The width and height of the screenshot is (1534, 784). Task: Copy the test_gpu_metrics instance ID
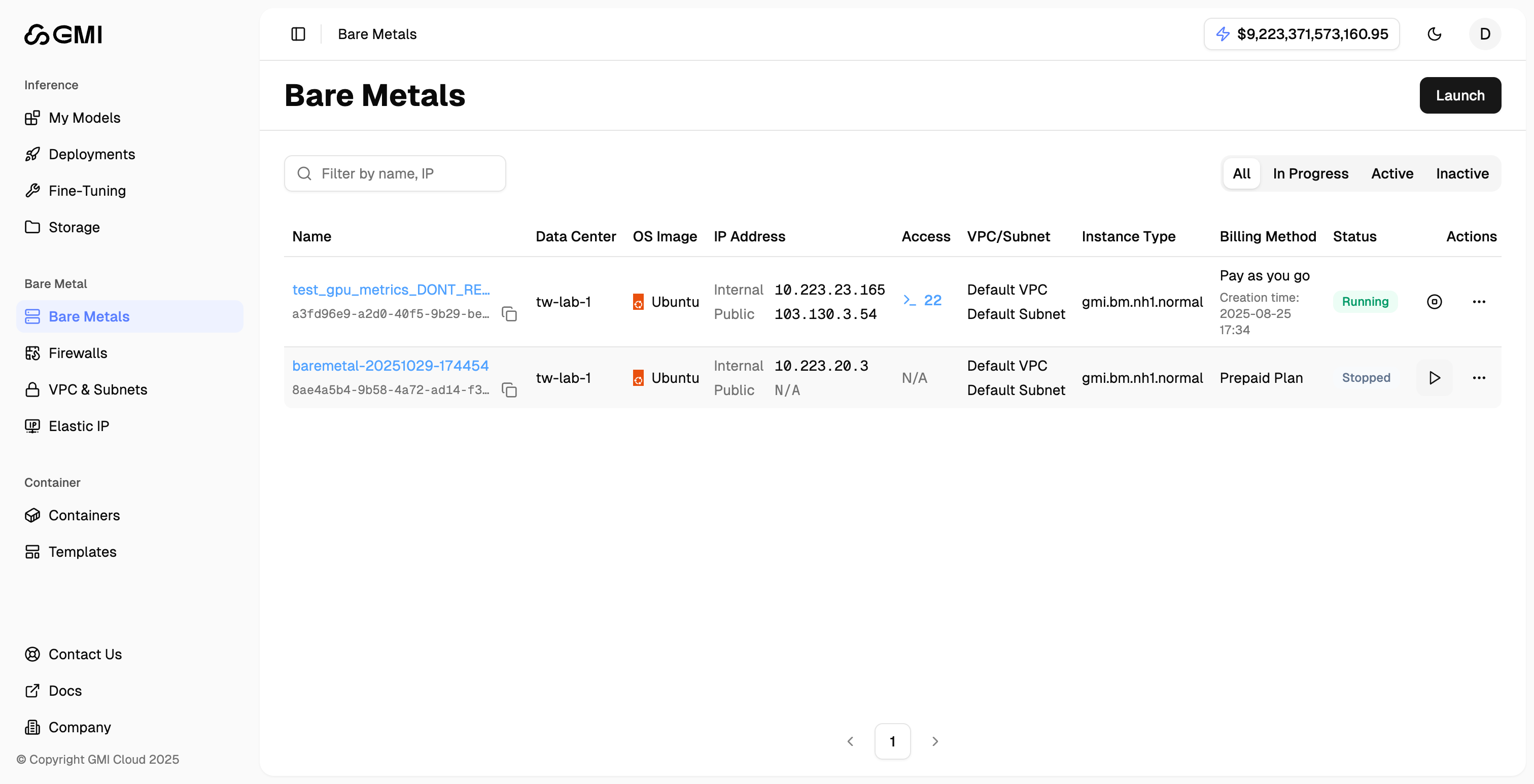tap(510, 314)
